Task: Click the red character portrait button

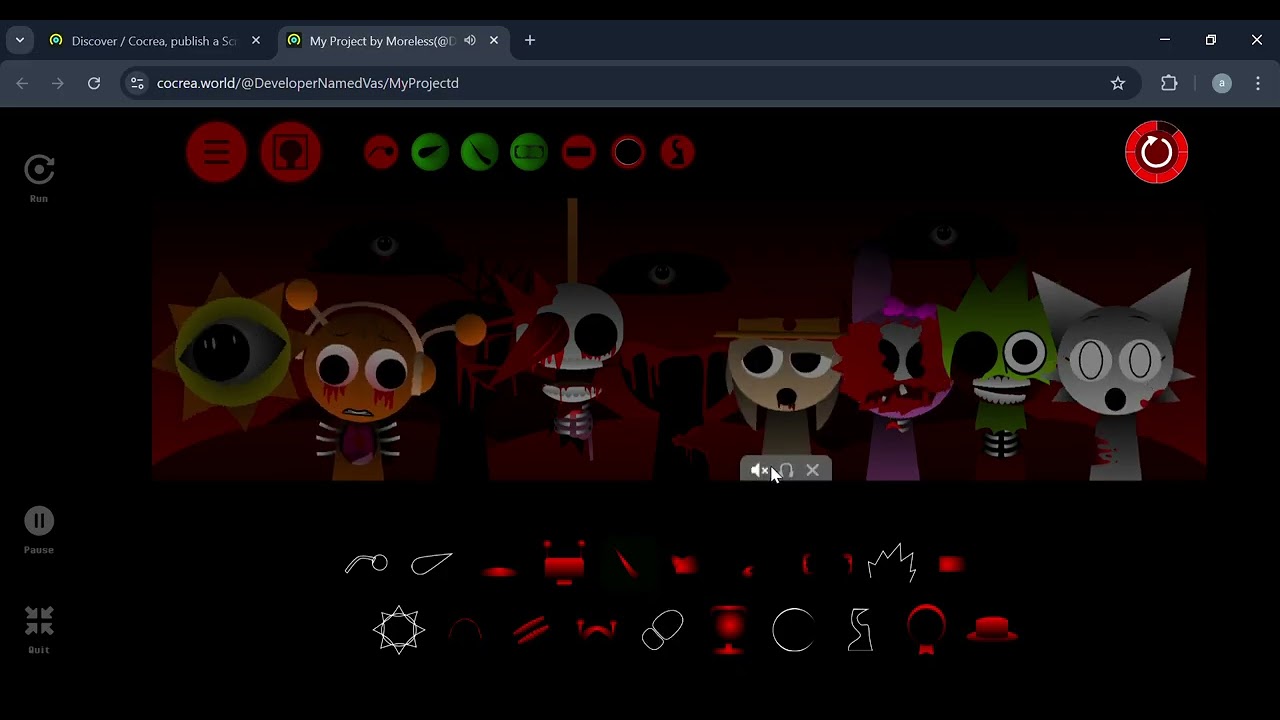Action: (x=291, y=152)
